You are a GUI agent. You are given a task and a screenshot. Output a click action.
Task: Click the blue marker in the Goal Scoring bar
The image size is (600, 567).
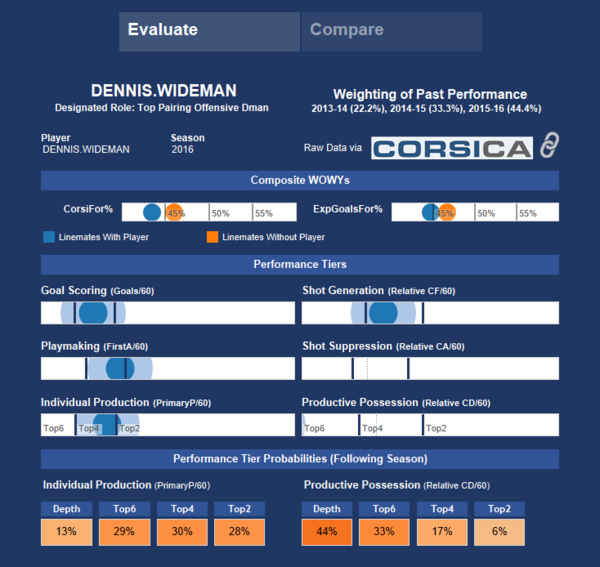[x=92, y=312]
